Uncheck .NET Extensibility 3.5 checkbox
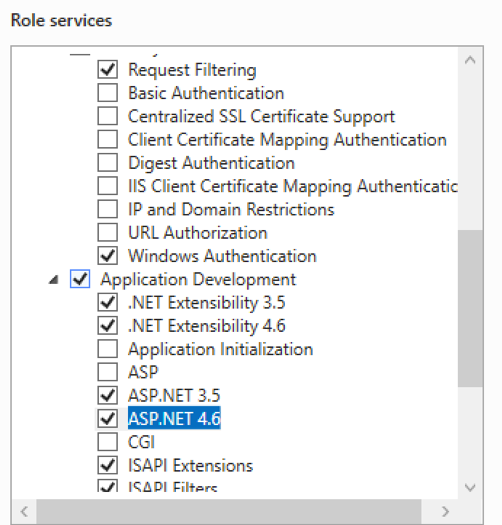The image size is (502, 525). tap(107, 302)
